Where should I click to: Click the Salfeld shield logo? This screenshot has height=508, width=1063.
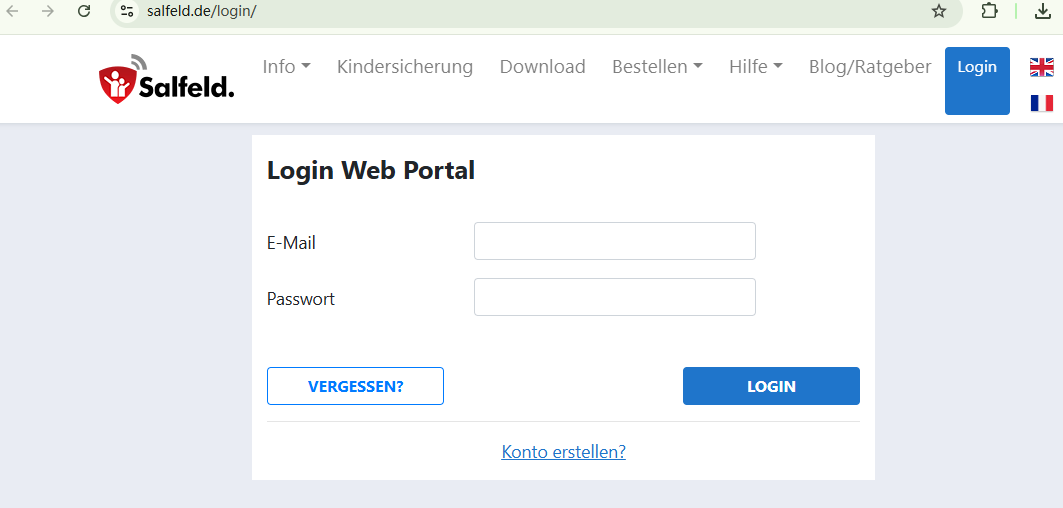[x=118, y=82]
